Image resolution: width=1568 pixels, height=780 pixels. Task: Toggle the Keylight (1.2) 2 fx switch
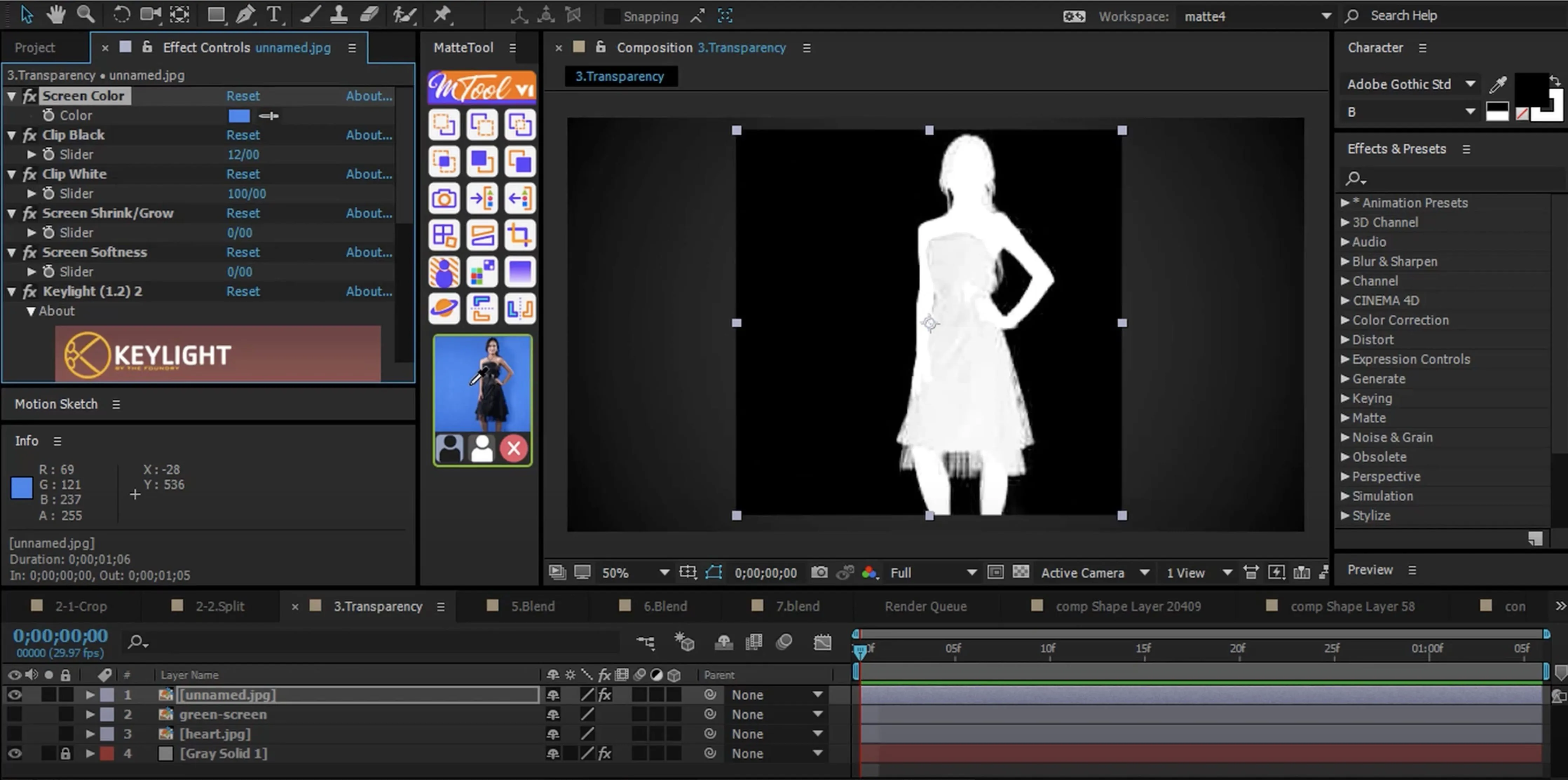[x=30, y=292]
